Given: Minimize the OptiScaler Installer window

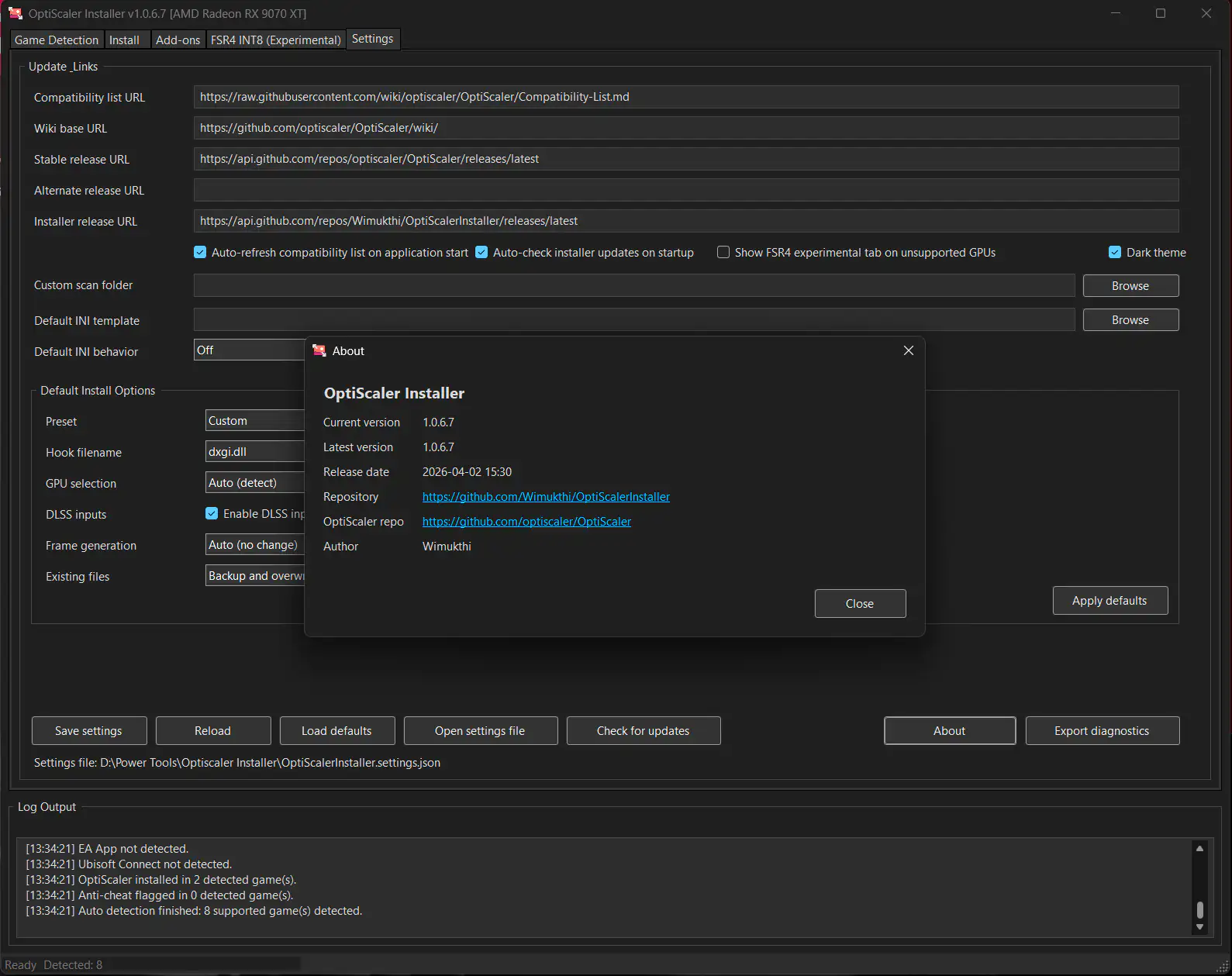Looking at the screenshot, I should pyautogui.click(x=1116, y=13).
